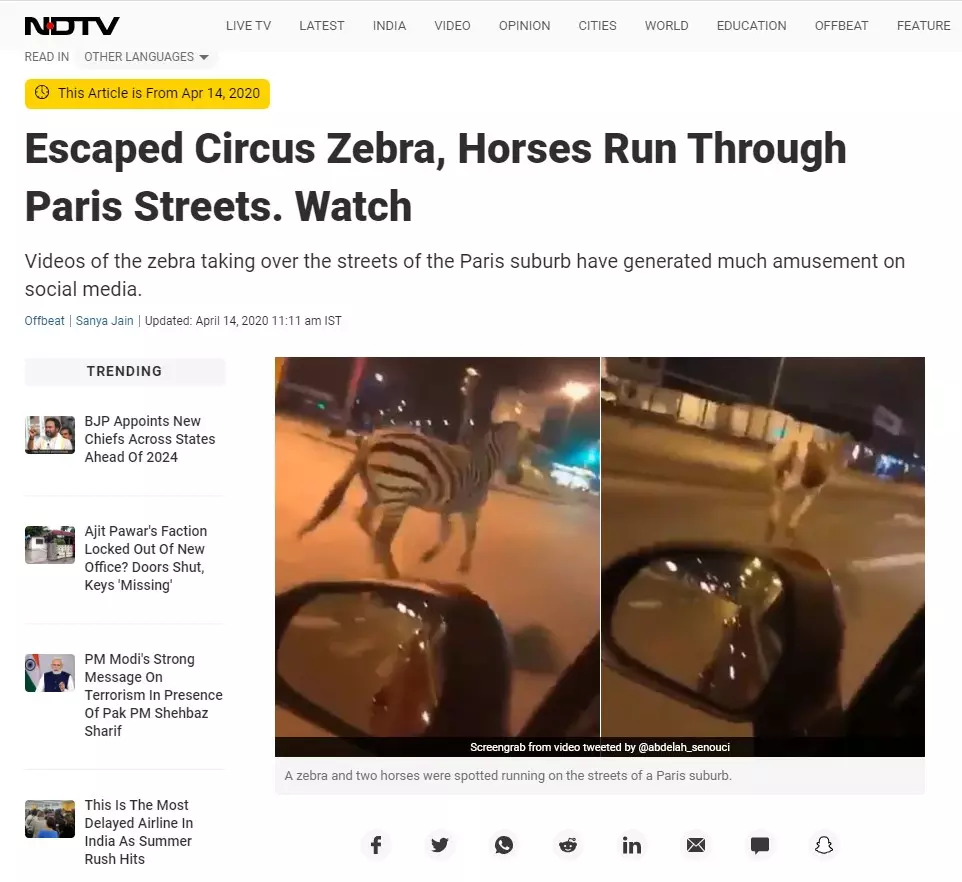Go to the Offbeat navigation section
This screenshot has height=882, width=962.
[x=841, y=26]
